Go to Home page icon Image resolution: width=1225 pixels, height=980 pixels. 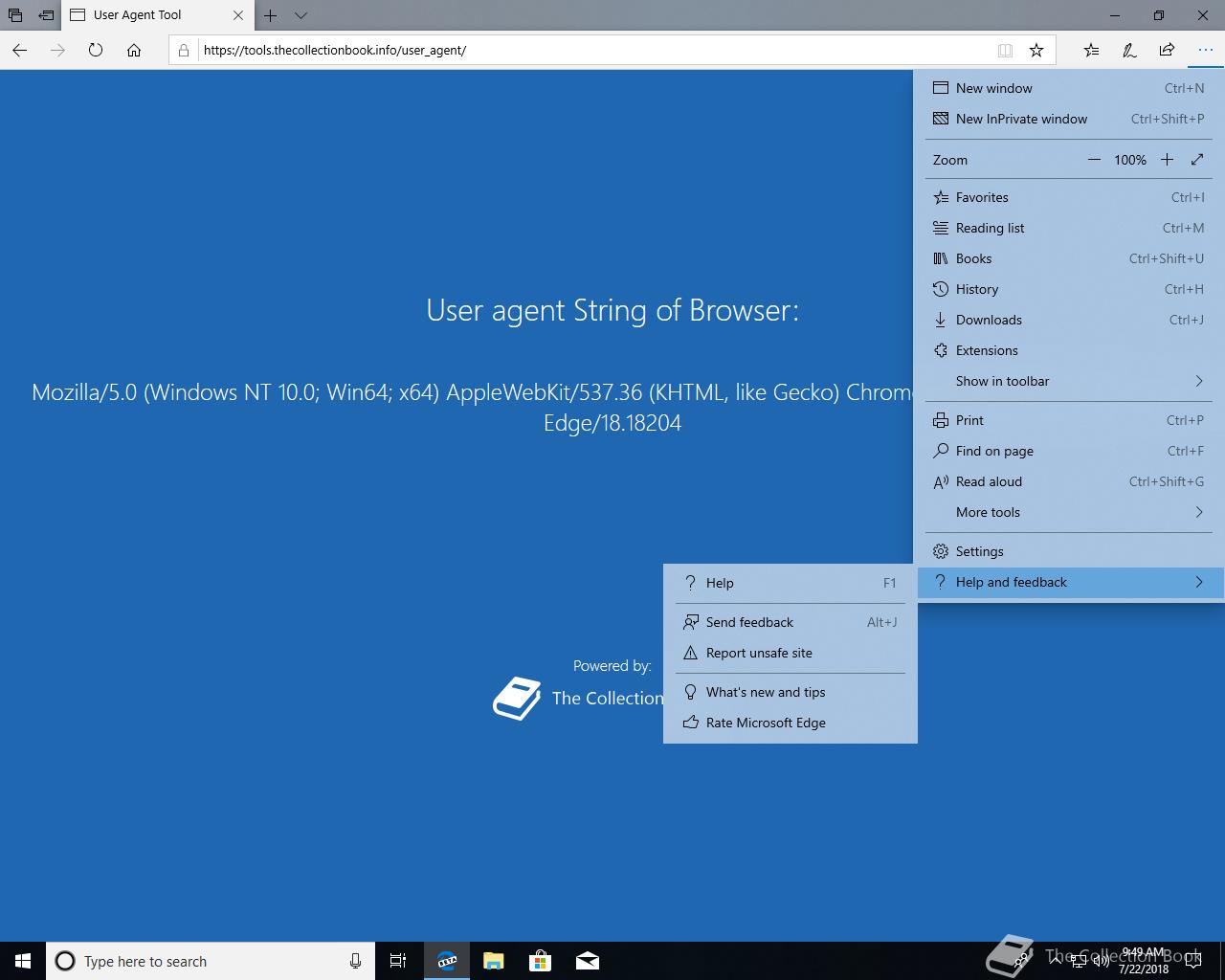click(x=134, y=50)
